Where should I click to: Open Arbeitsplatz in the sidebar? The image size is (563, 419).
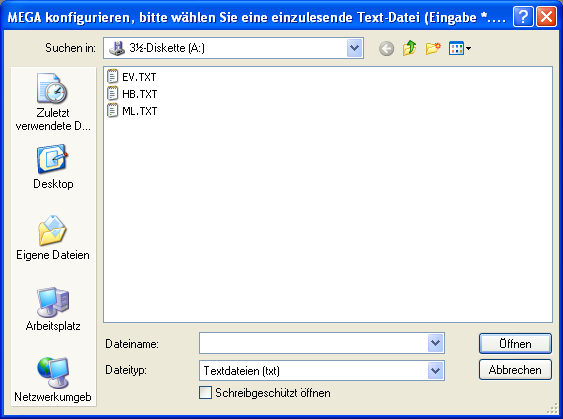pyautogui.click(x=53, y=309)
